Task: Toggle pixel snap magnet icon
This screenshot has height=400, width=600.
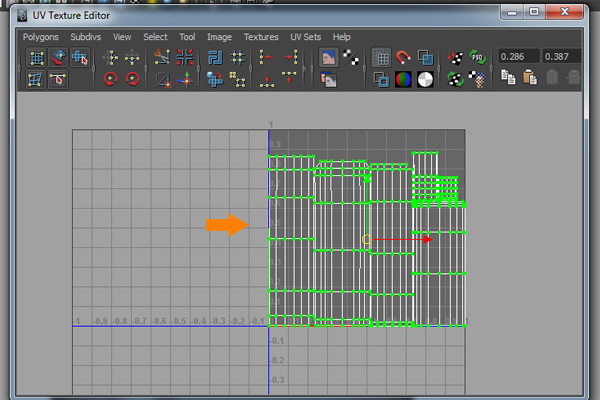Action: [403, 58]
